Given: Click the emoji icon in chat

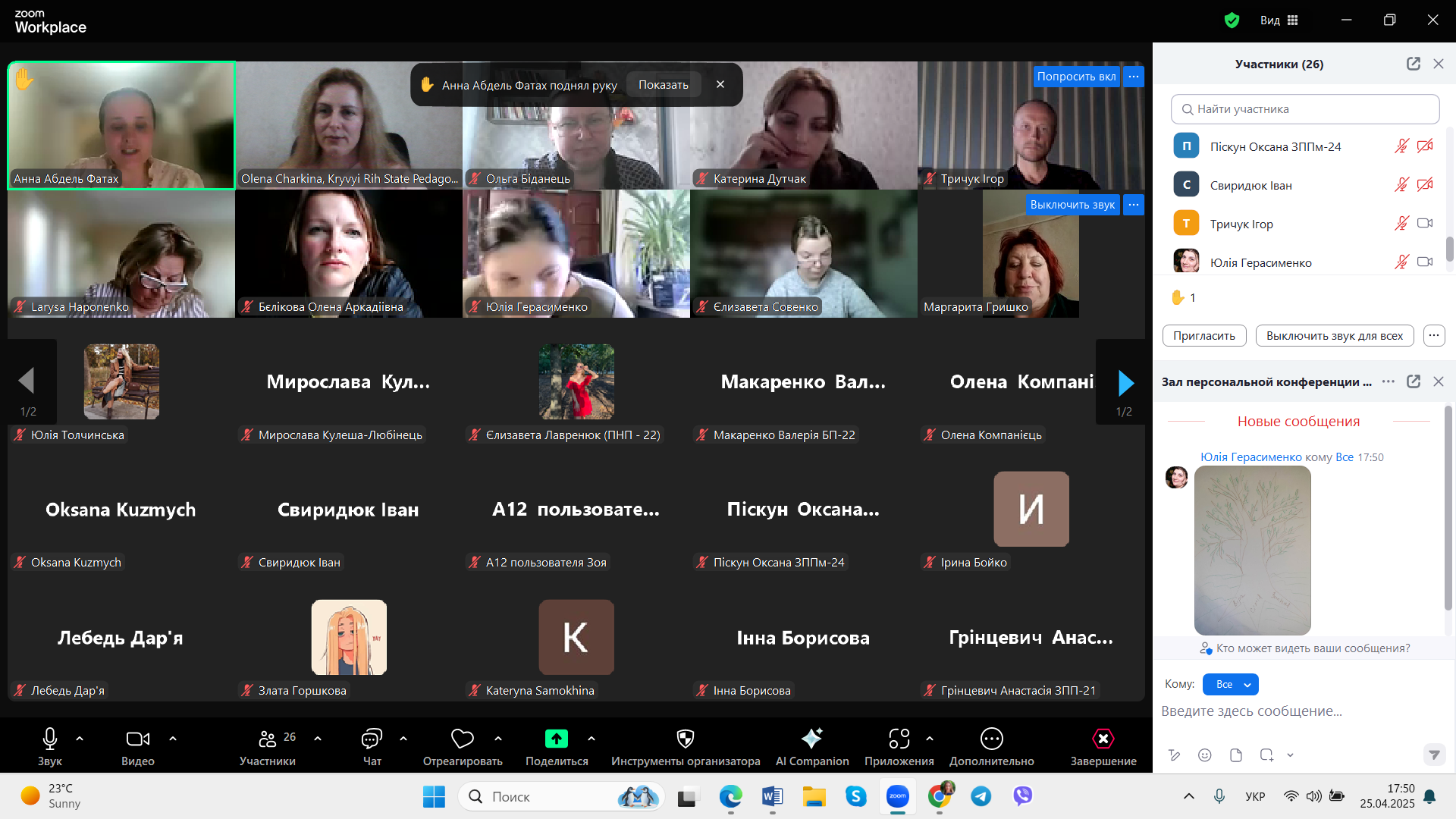Looking at the screenshot, I should click(x=1204, y=755).
